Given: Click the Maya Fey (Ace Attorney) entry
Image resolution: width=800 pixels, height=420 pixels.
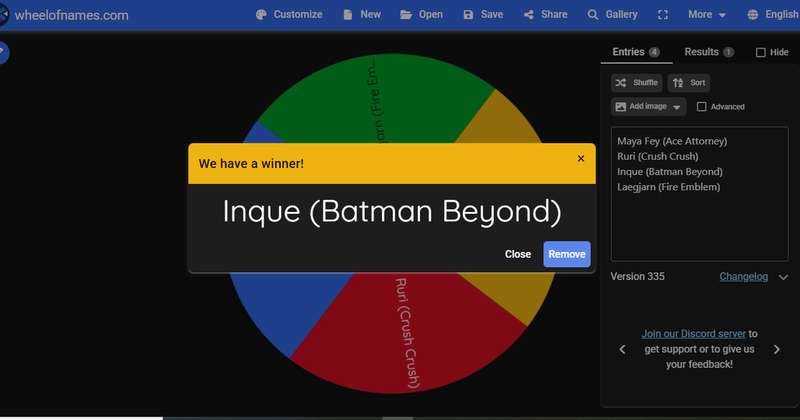Looking at the screenshot, I should 672,141.
